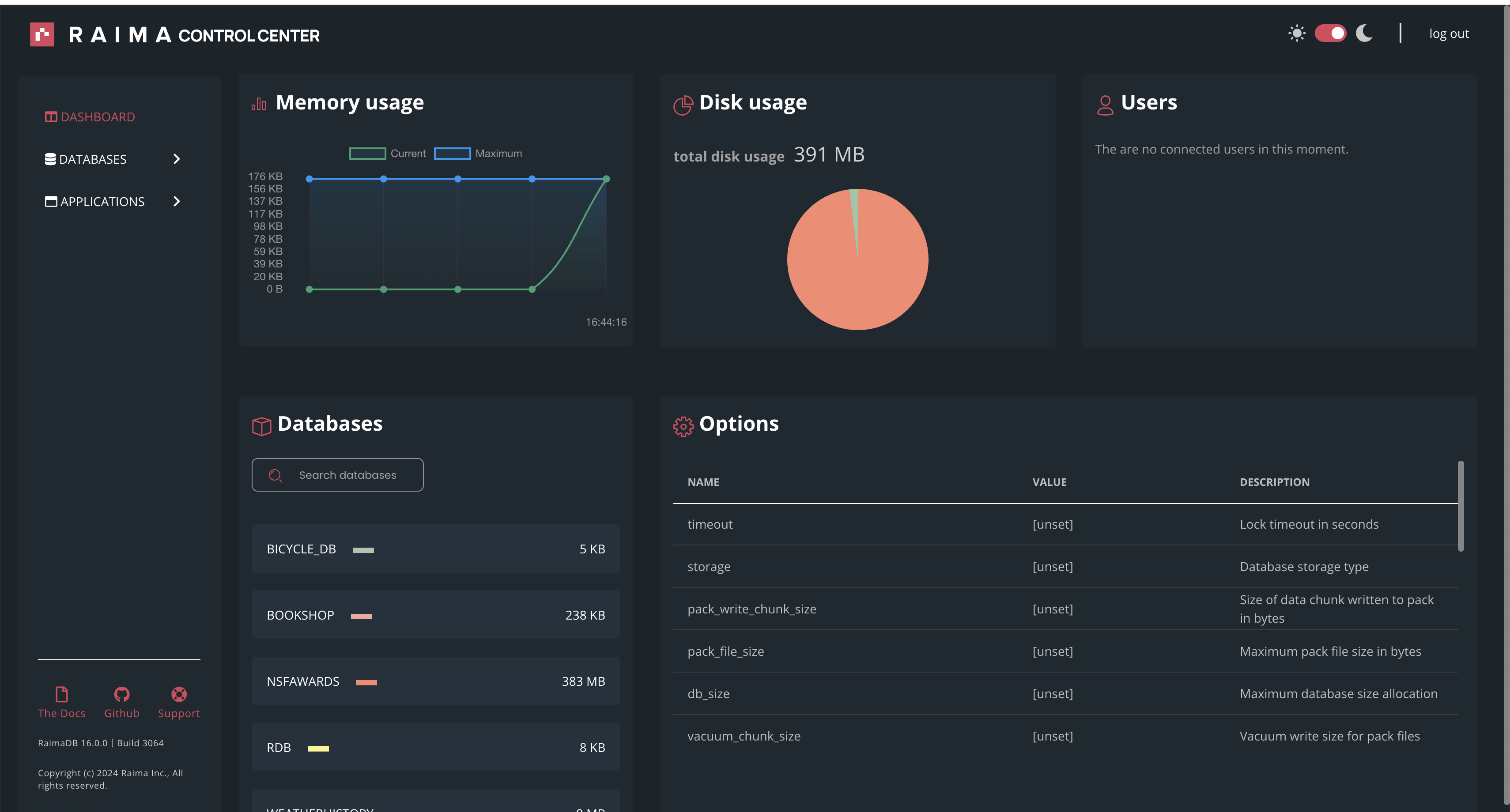Expand the Applications sidebar chevron
The image size is (1510, 812).
pos(177,202)
